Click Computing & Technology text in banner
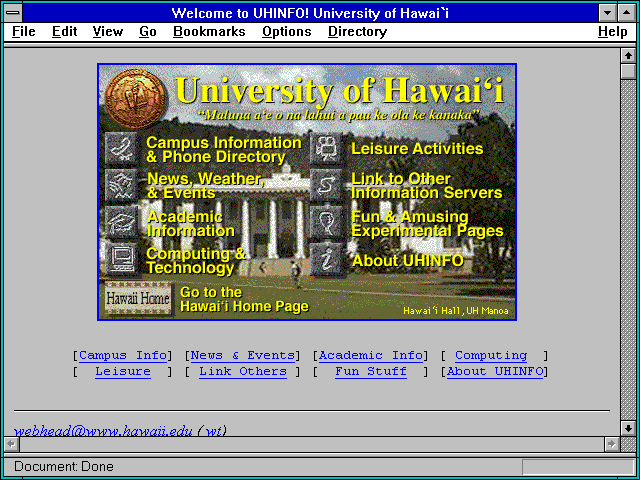The height and width of the screenshot is (480, 640). pos(196,261)
